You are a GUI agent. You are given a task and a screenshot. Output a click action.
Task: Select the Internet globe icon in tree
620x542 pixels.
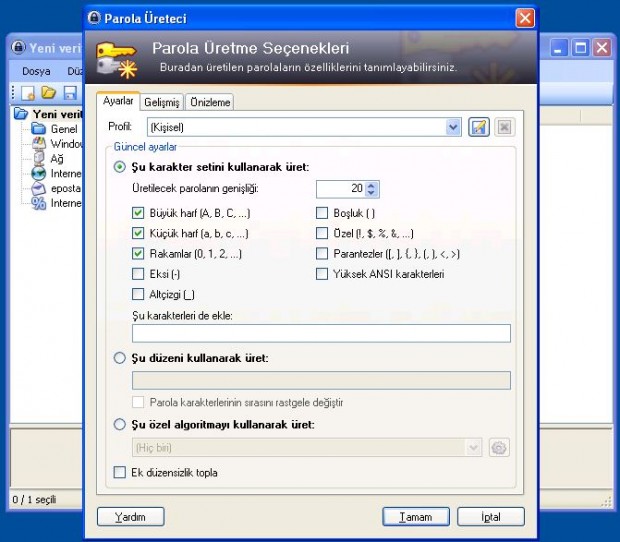click(39, 173)
